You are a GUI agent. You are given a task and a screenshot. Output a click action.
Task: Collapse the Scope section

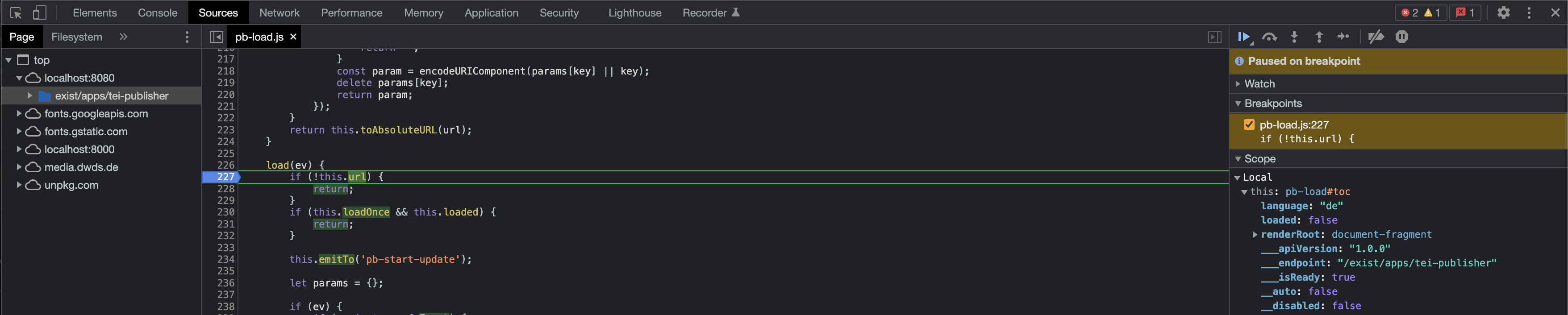pyautogui.click(x=1238, y=159)
